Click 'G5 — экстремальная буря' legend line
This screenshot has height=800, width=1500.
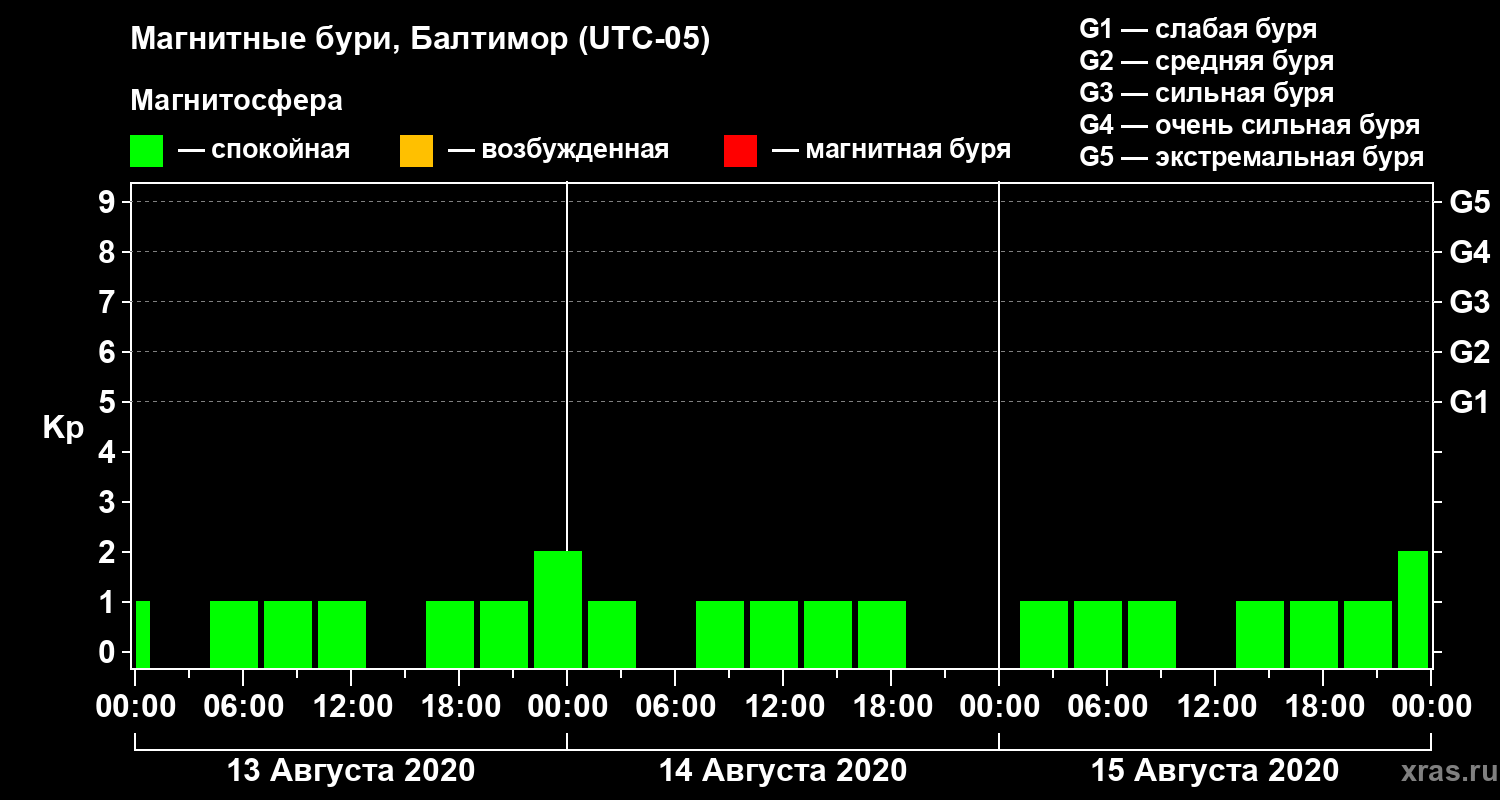[1252, 157]
